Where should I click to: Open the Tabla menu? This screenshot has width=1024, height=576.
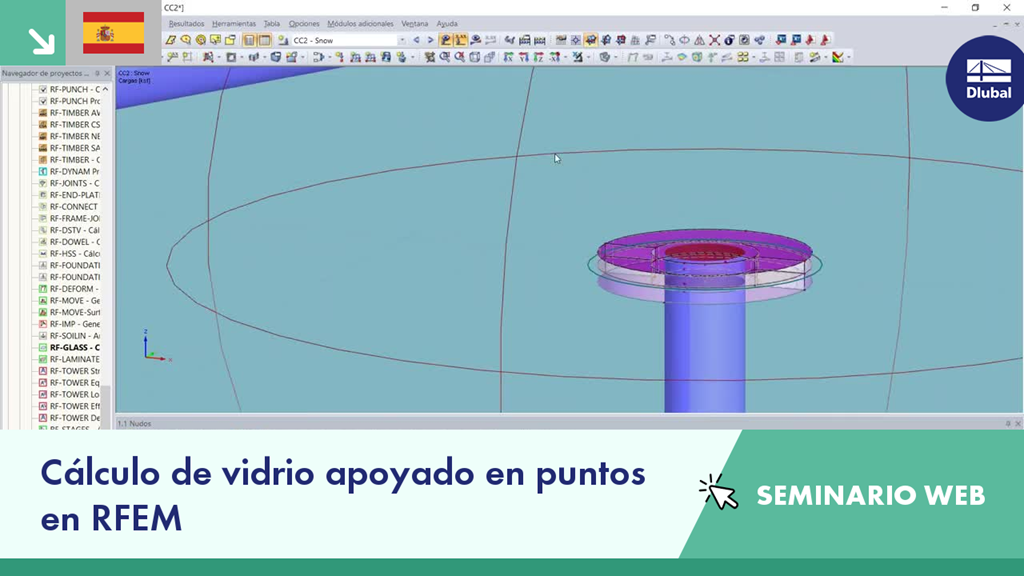(x=272, y=24)
